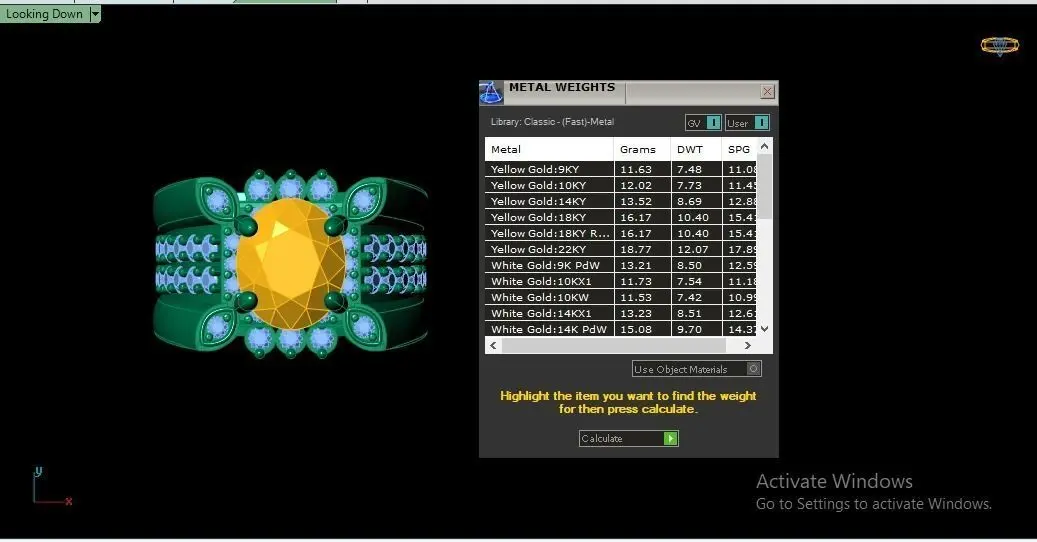Select the Yellow Gold:22KY row

click(620, 249)
